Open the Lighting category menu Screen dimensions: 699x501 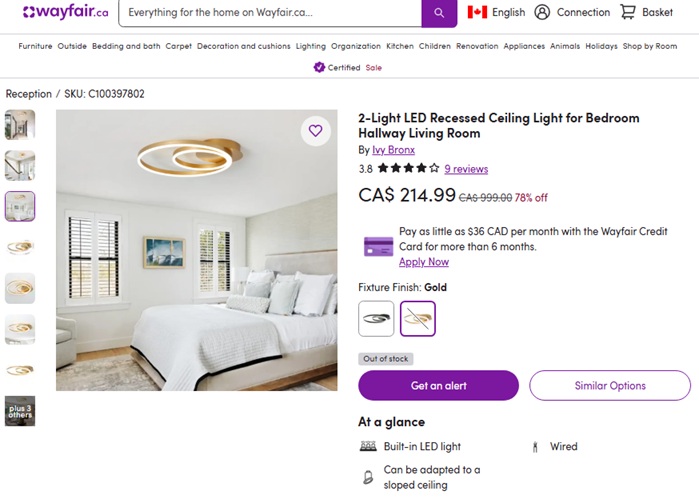point(311,46)
